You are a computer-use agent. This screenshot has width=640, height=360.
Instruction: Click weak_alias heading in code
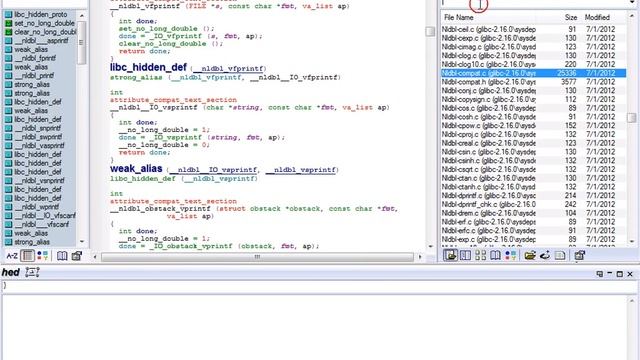(x=136, y=169)
